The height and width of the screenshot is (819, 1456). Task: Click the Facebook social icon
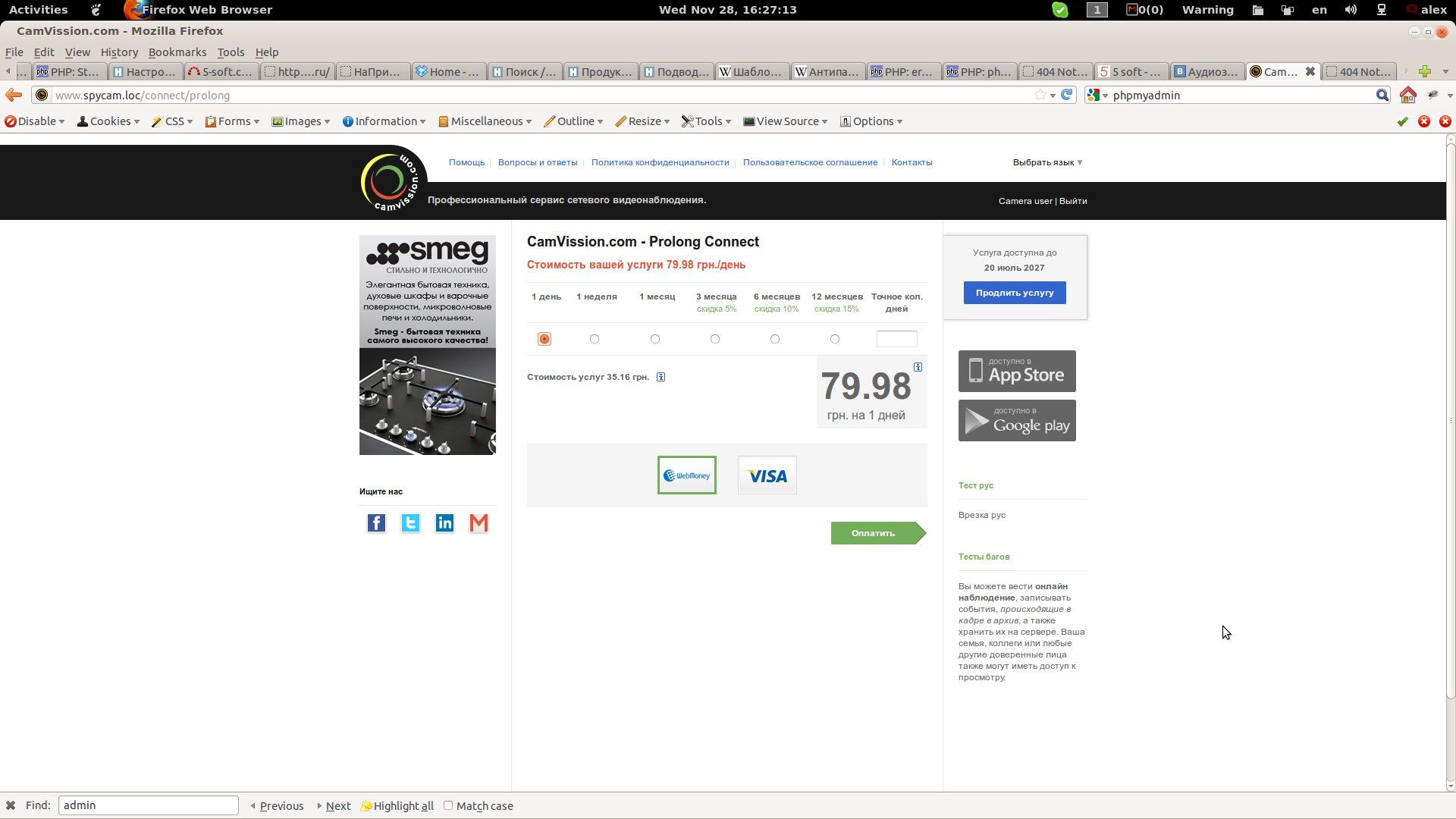tap(376, 523)
